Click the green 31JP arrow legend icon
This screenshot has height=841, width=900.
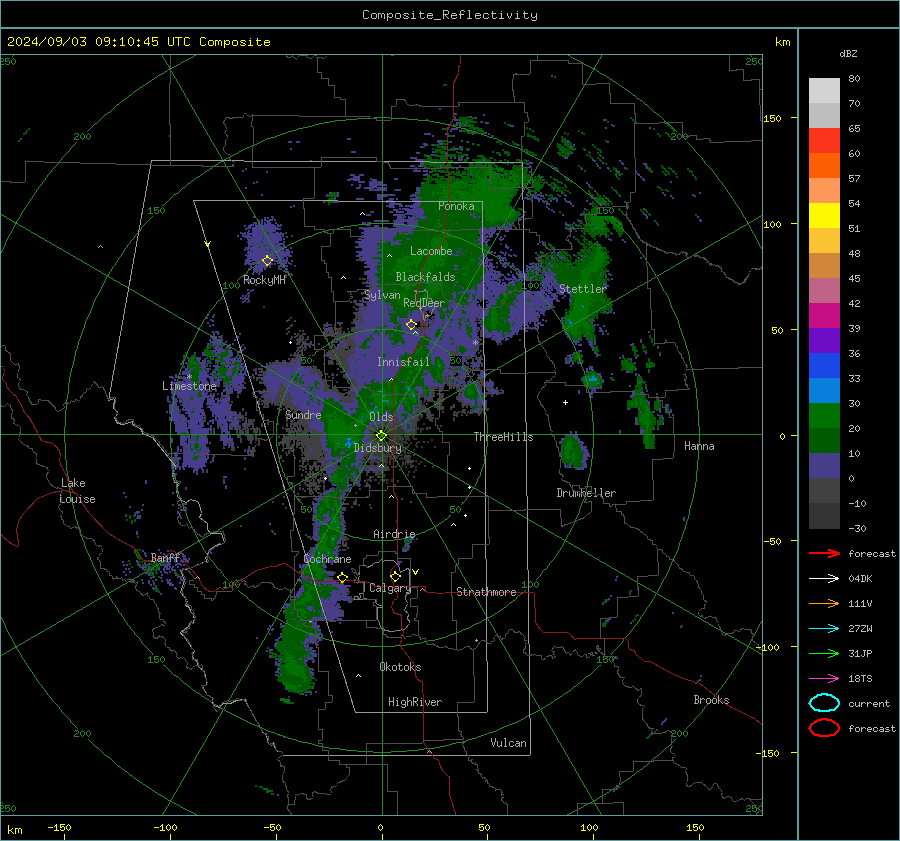click(824, 653)
